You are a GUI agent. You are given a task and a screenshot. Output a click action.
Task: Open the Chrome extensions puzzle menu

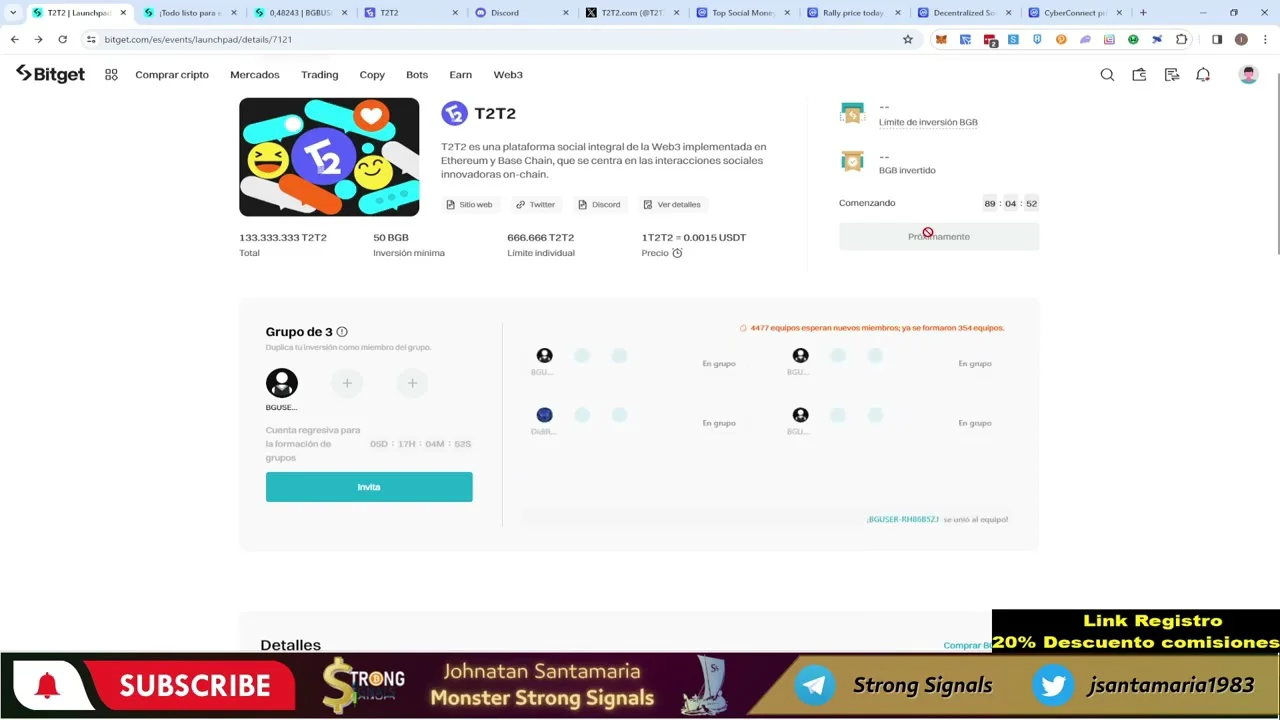[1181, 39]
